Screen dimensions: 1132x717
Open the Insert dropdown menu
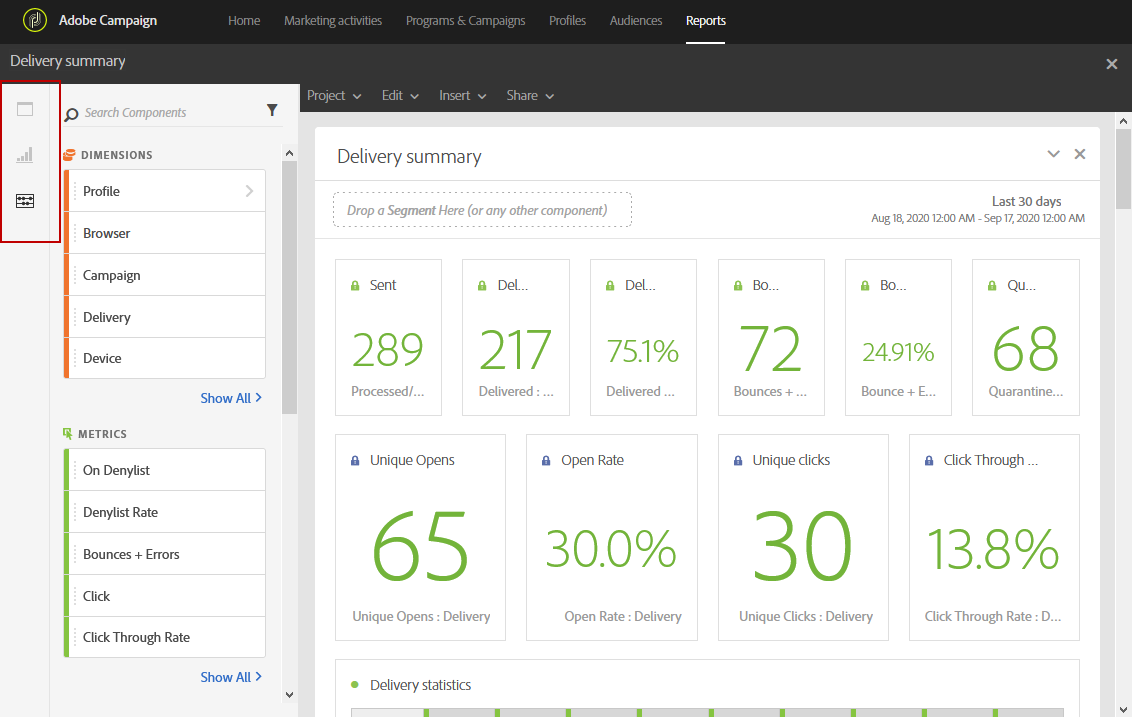pos(462,96)
